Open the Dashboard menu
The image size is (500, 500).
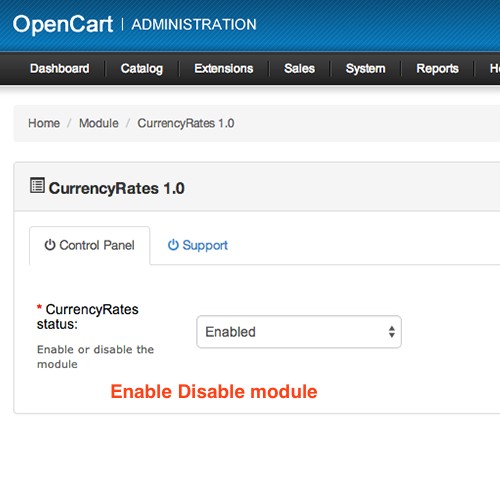(60, 68)
